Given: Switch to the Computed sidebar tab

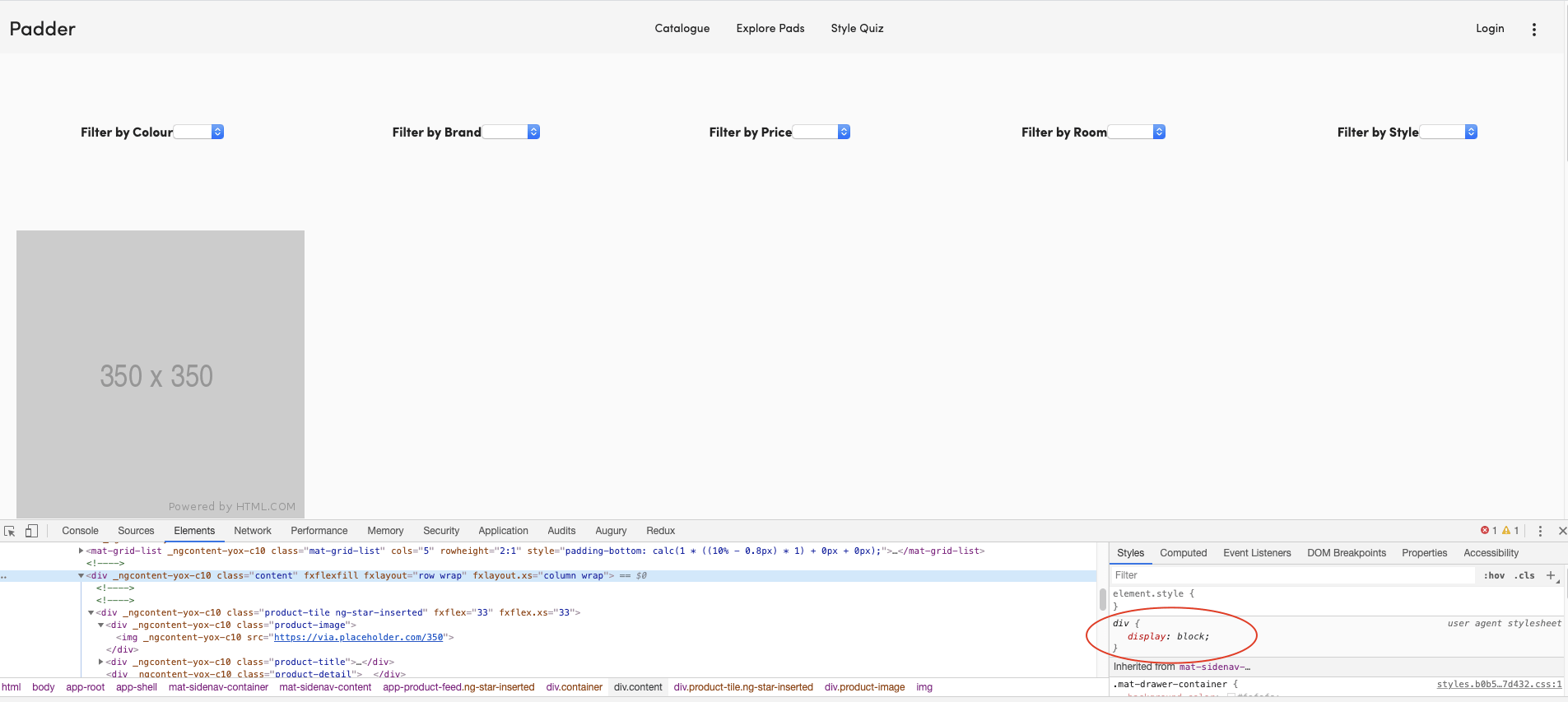Looking at the screenshot, I should point(1184,553).
